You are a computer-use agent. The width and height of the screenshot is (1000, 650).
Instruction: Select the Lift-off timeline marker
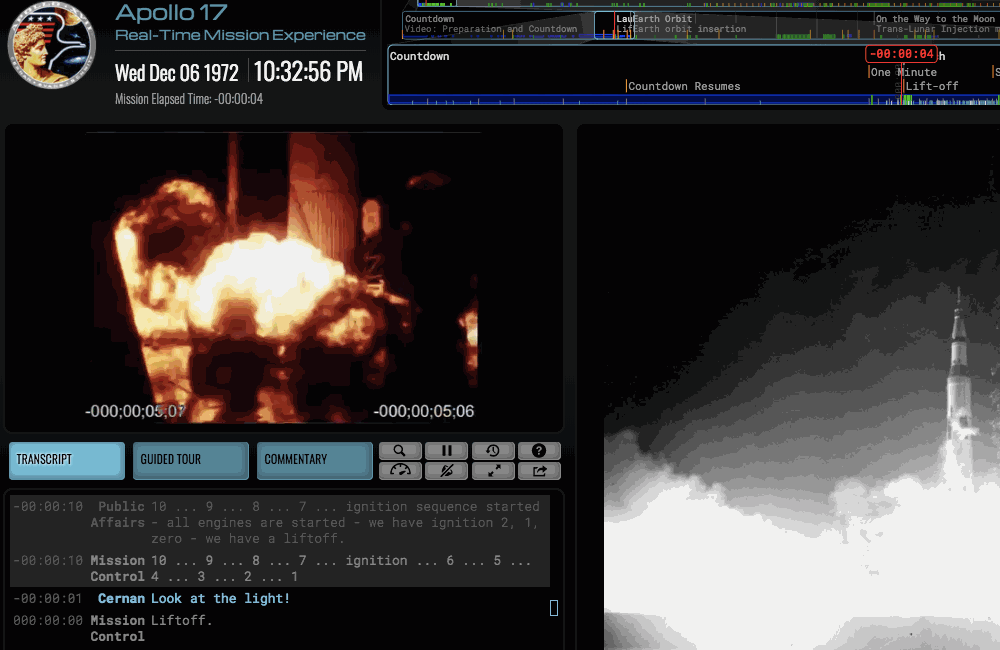click(x=931, y=86)
